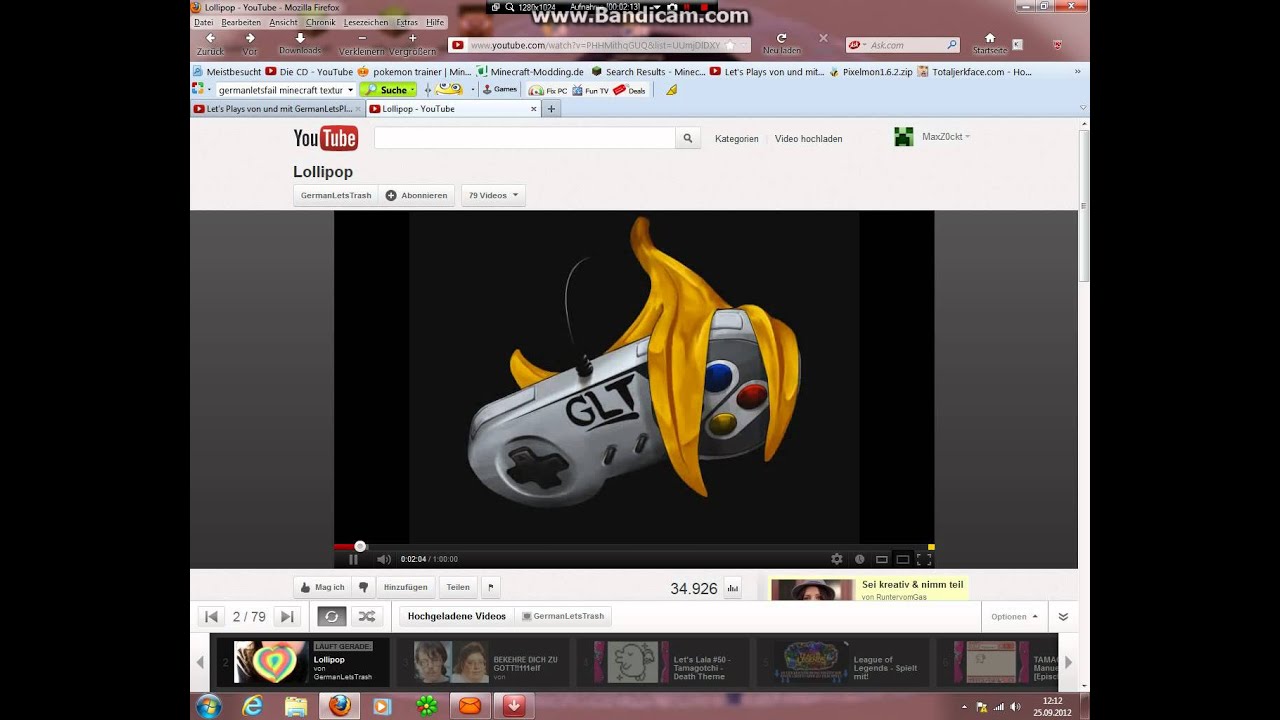Mute the video with the speaker icon
The image size is (1280, 720).
coord(383,559)
